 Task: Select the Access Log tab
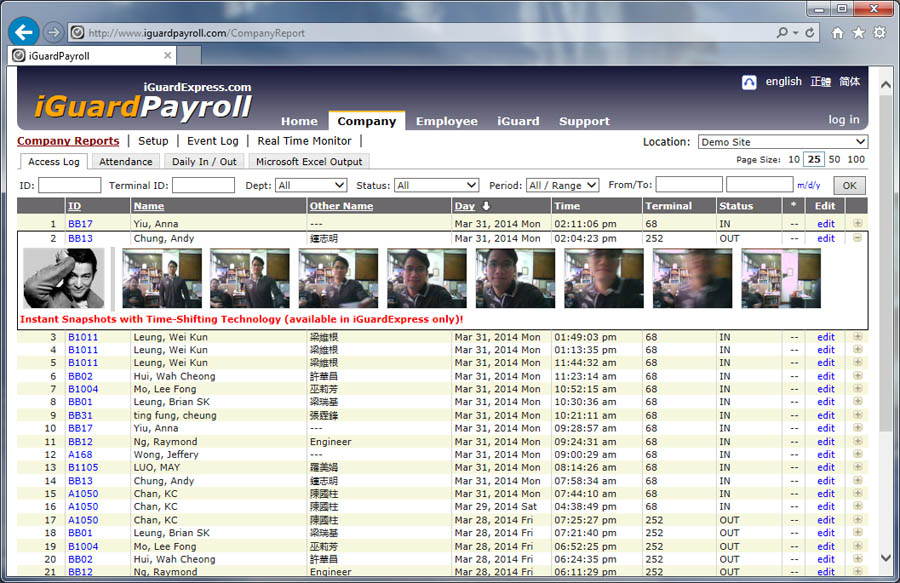pos(54,162)
